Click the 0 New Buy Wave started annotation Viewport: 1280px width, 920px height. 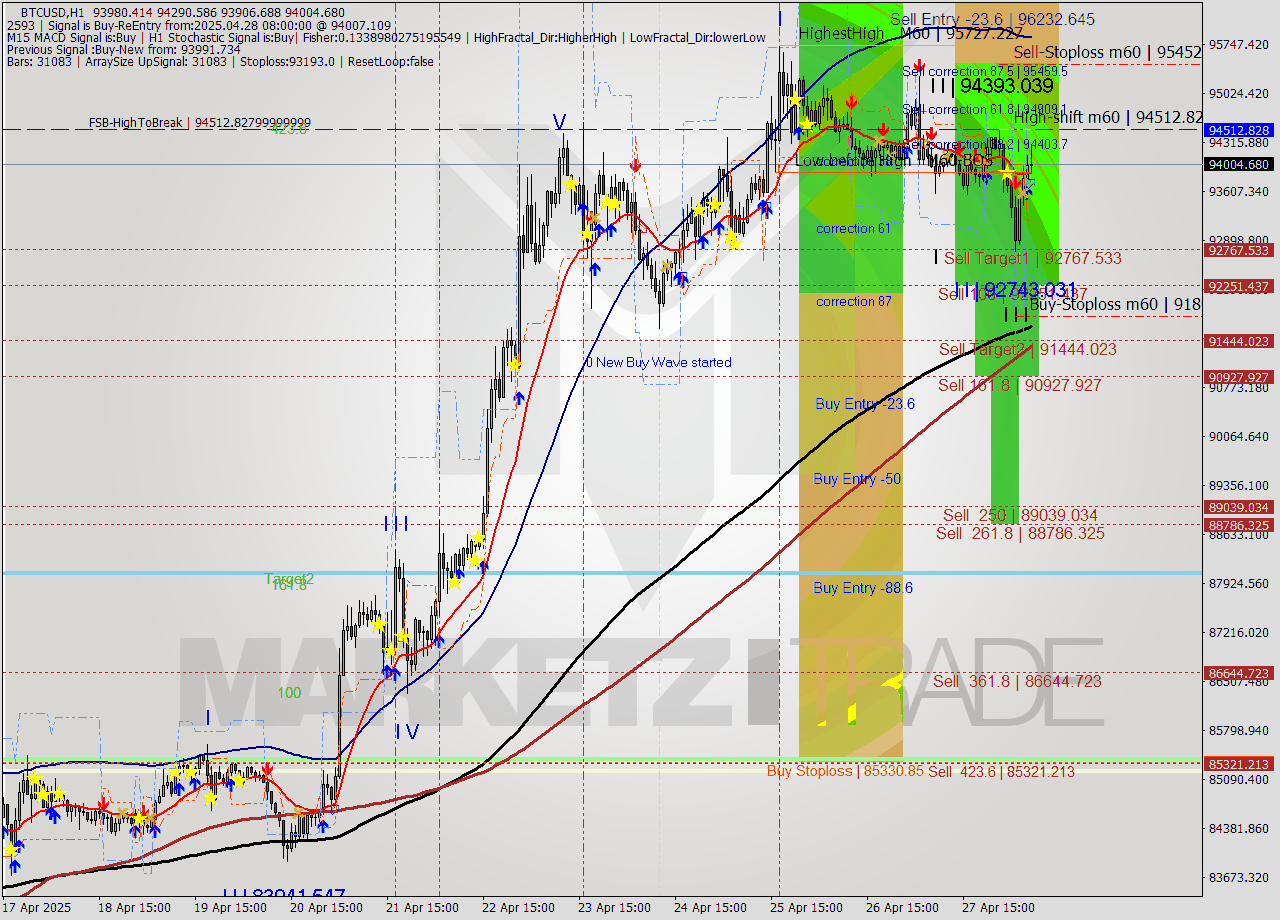click(658, 362)
